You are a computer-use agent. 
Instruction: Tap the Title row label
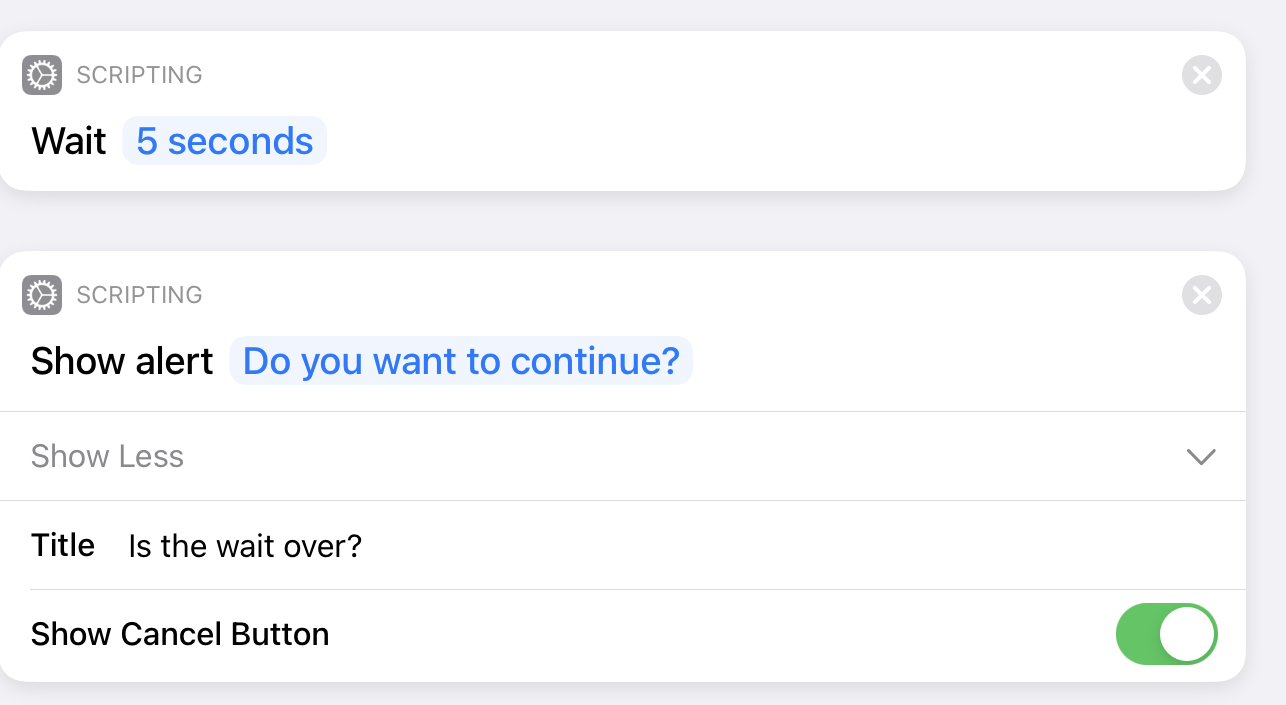click(x=63, y=545)
